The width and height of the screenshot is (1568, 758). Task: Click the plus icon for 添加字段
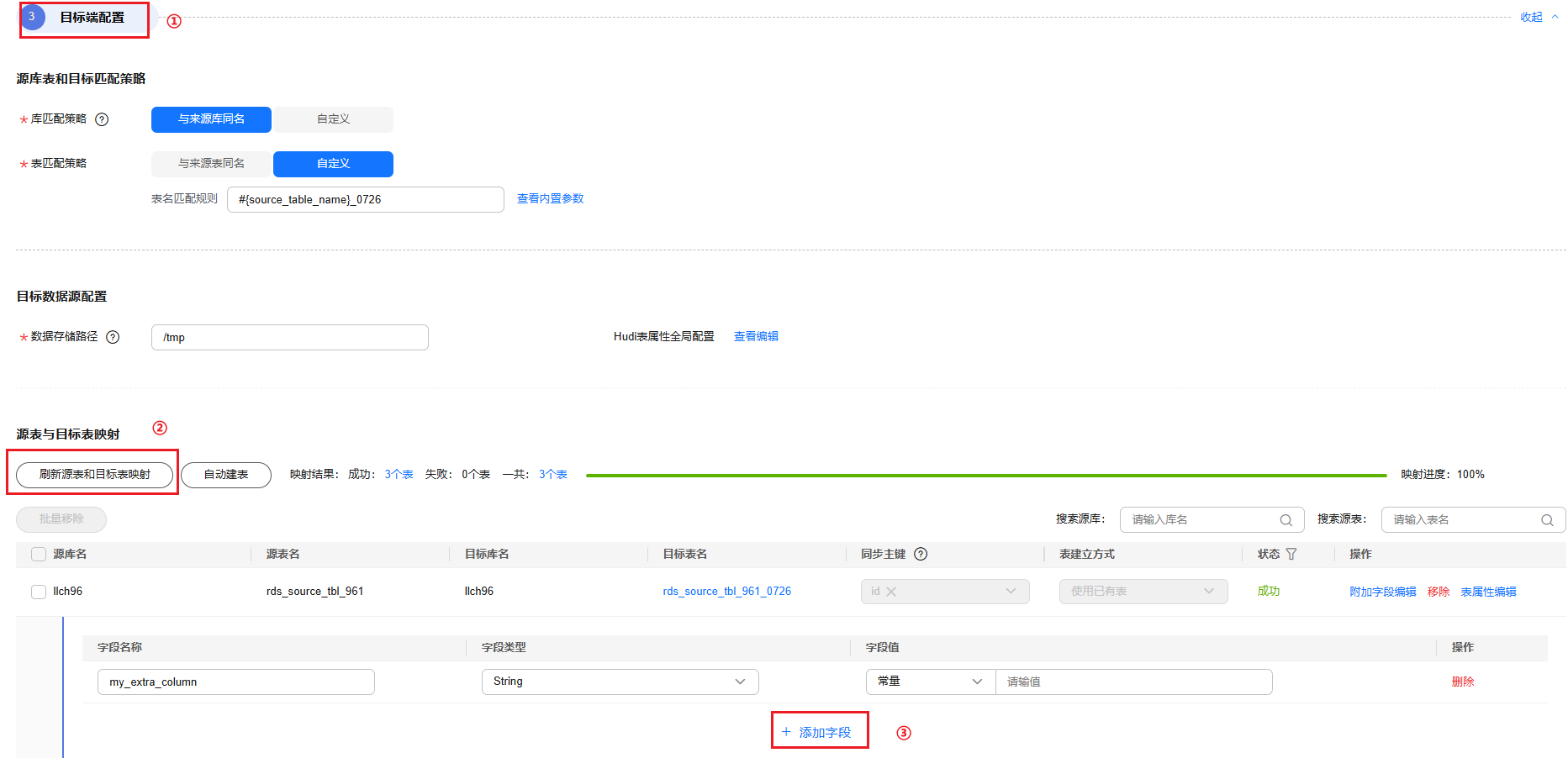(786, 732)
